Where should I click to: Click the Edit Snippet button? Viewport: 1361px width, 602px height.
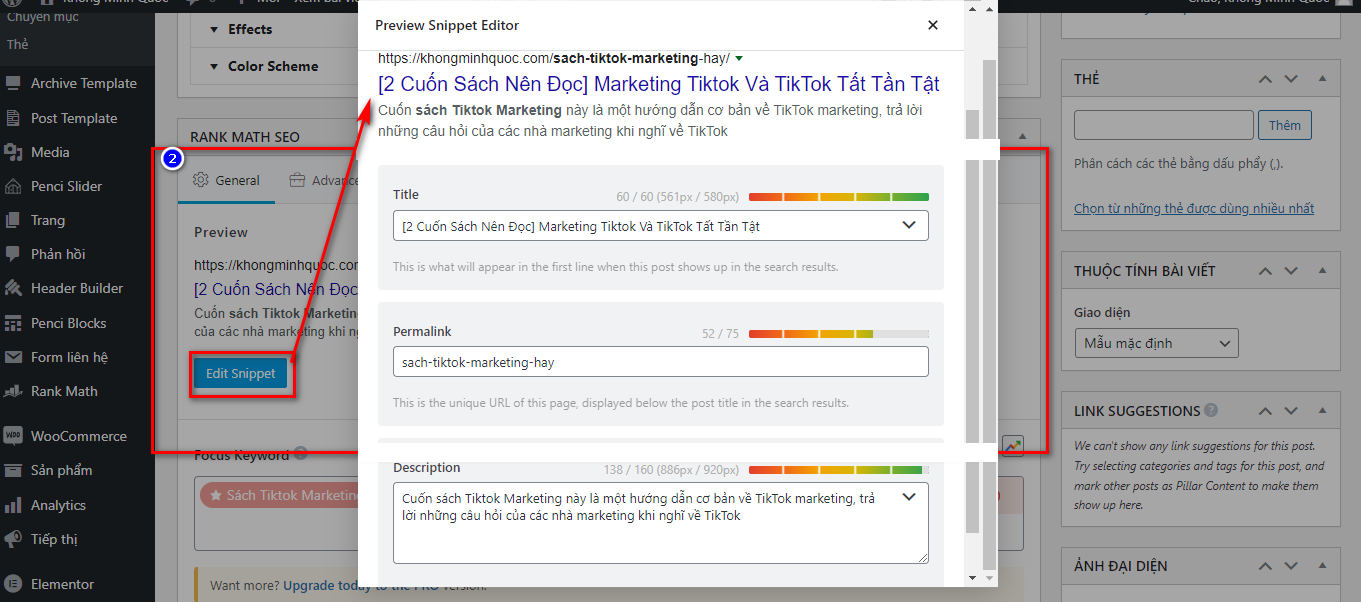(240, 372)
